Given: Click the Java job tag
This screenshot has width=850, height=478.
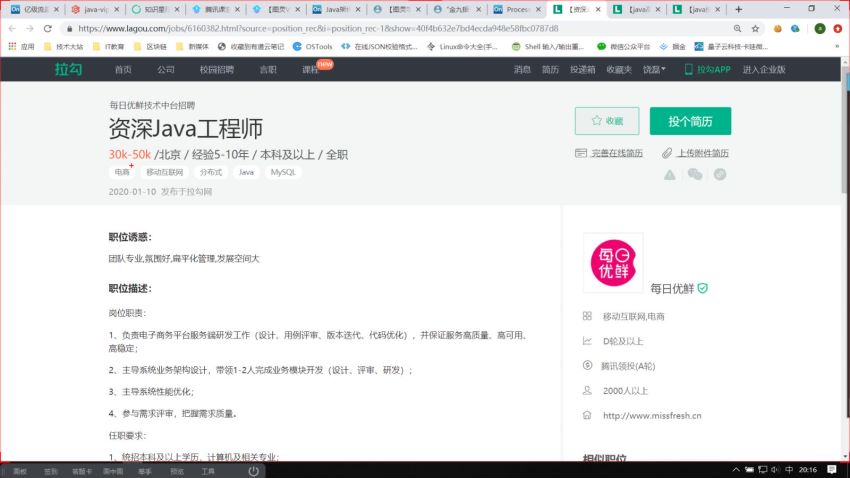Looking at the screenshot, I should tap(246, 172).
